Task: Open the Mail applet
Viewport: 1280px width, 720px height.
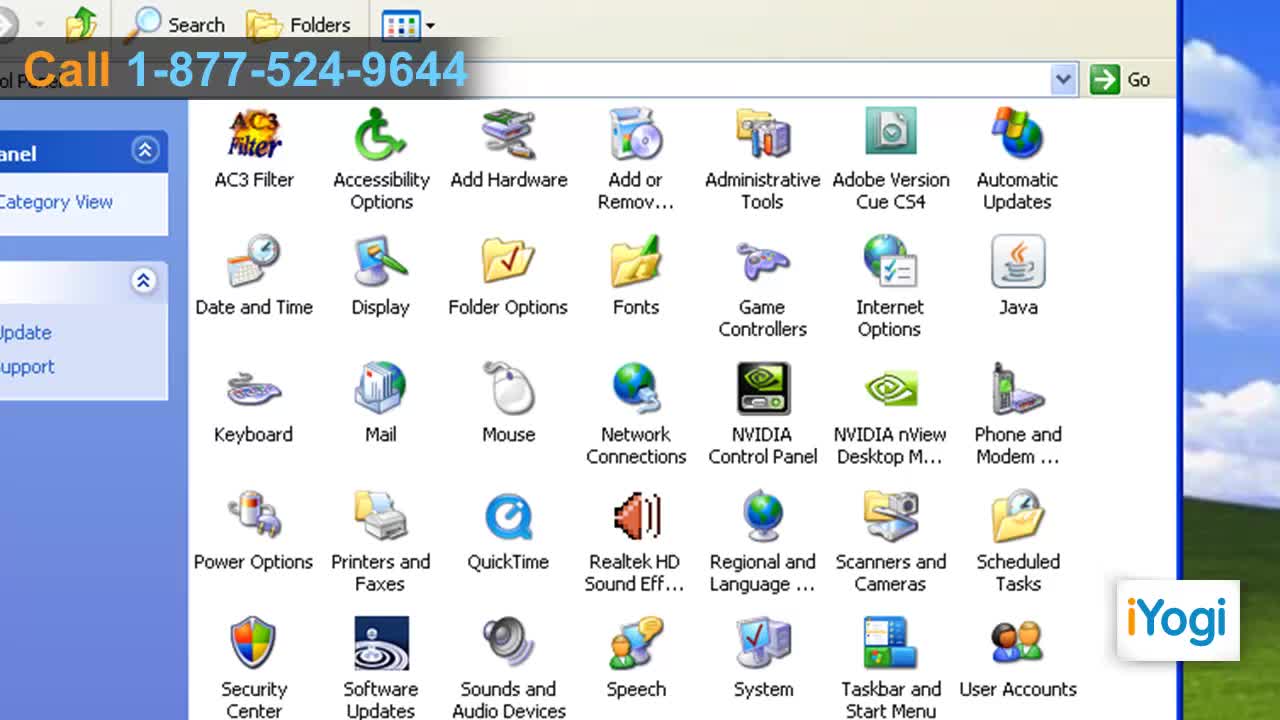Action: [381, 404]
